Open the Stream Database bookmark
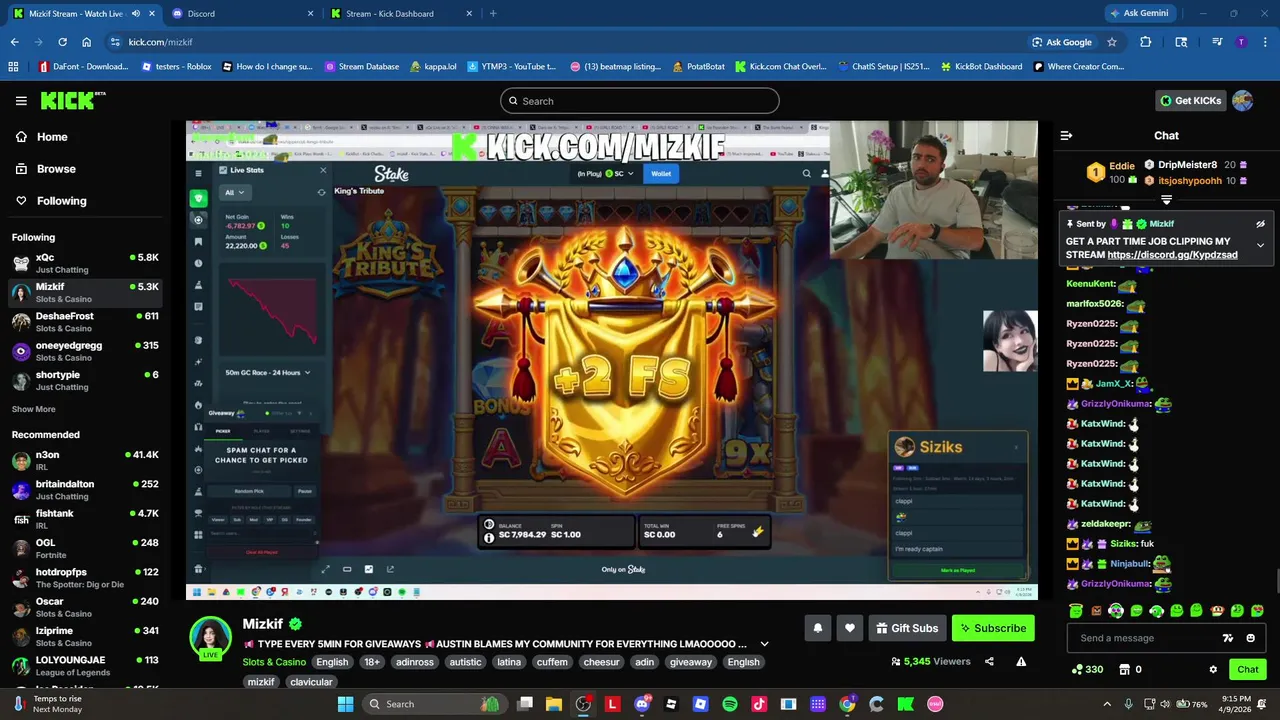 point(361,67)
